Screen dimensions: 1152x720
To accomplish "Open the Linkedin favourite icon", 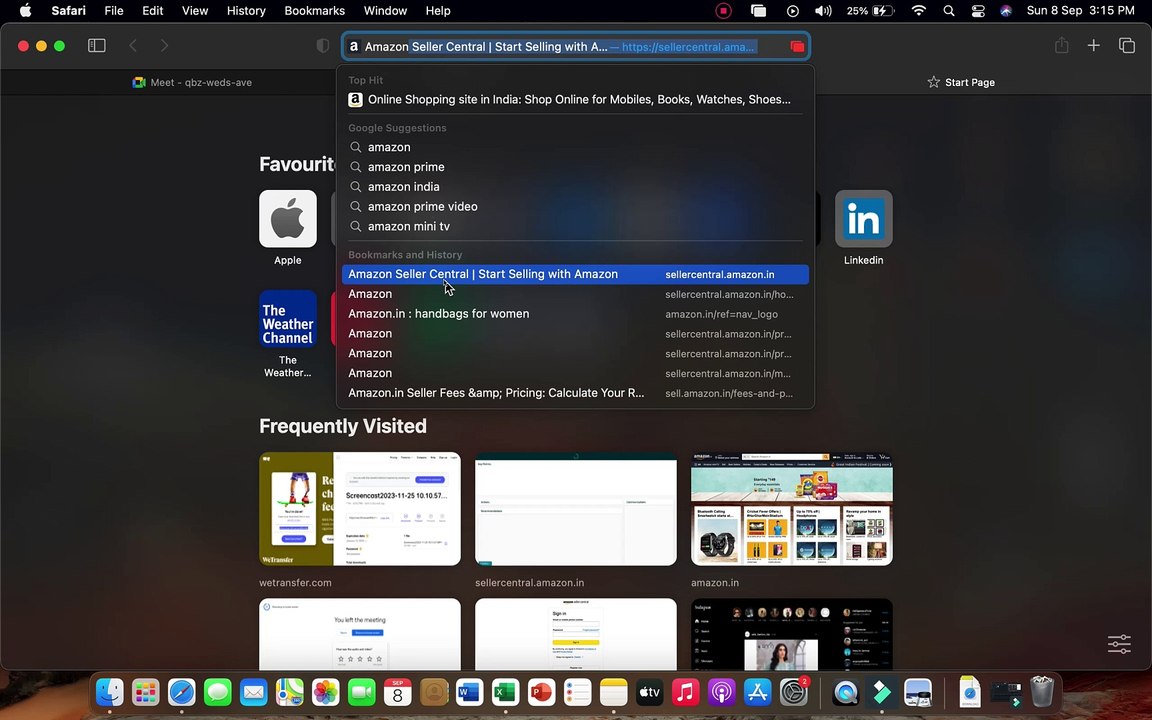I will point(863,219).
